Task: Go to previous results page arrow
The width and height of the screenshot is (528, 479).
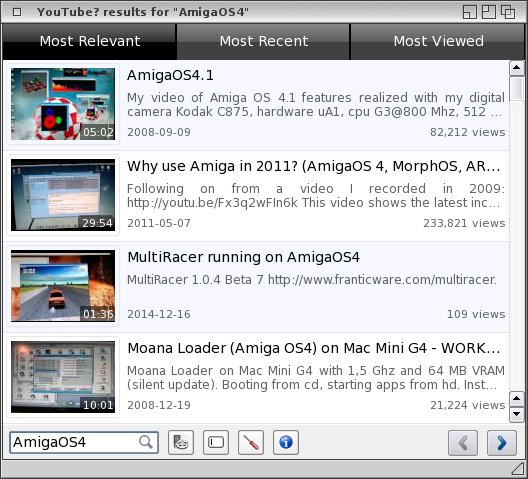Action: pyautogui.click(x=463, y=443)
